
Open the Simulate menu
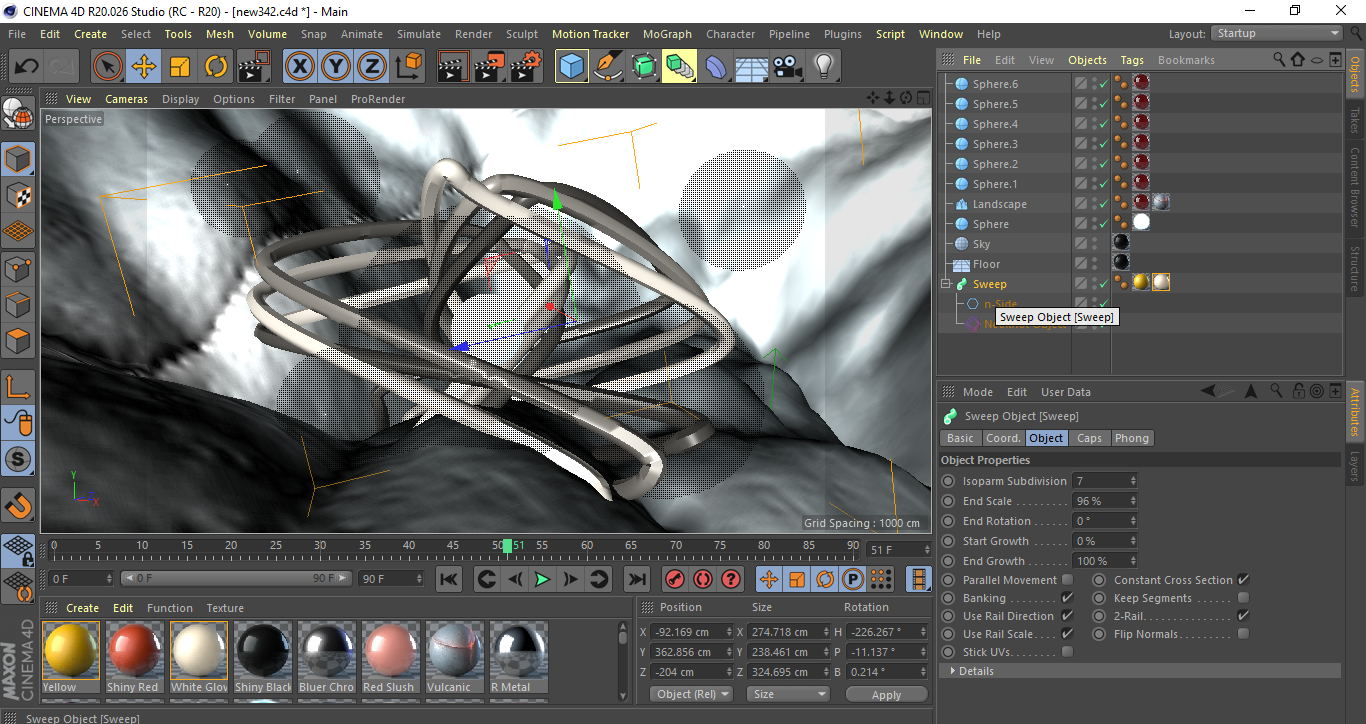418,34
